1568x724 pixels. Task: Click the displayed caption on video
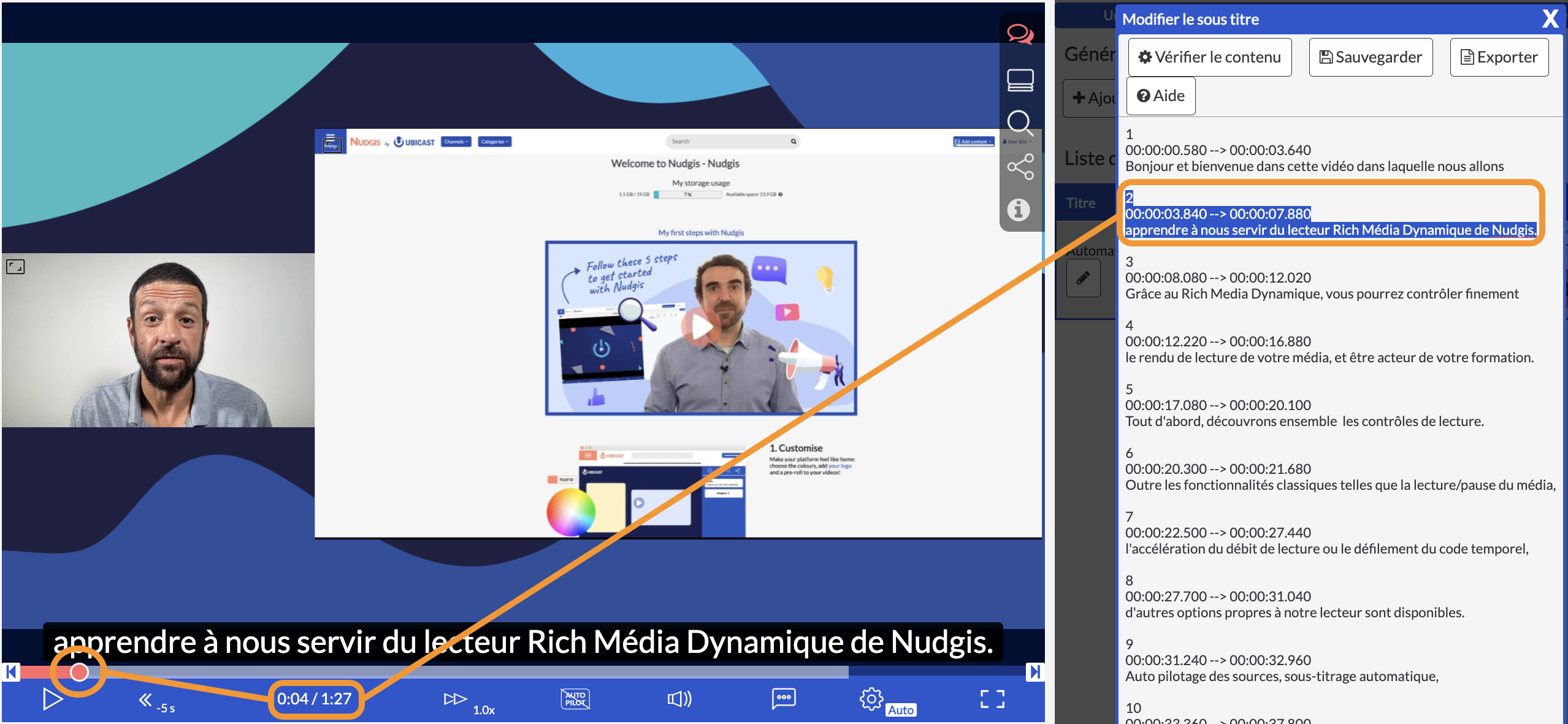pos(523,642)
